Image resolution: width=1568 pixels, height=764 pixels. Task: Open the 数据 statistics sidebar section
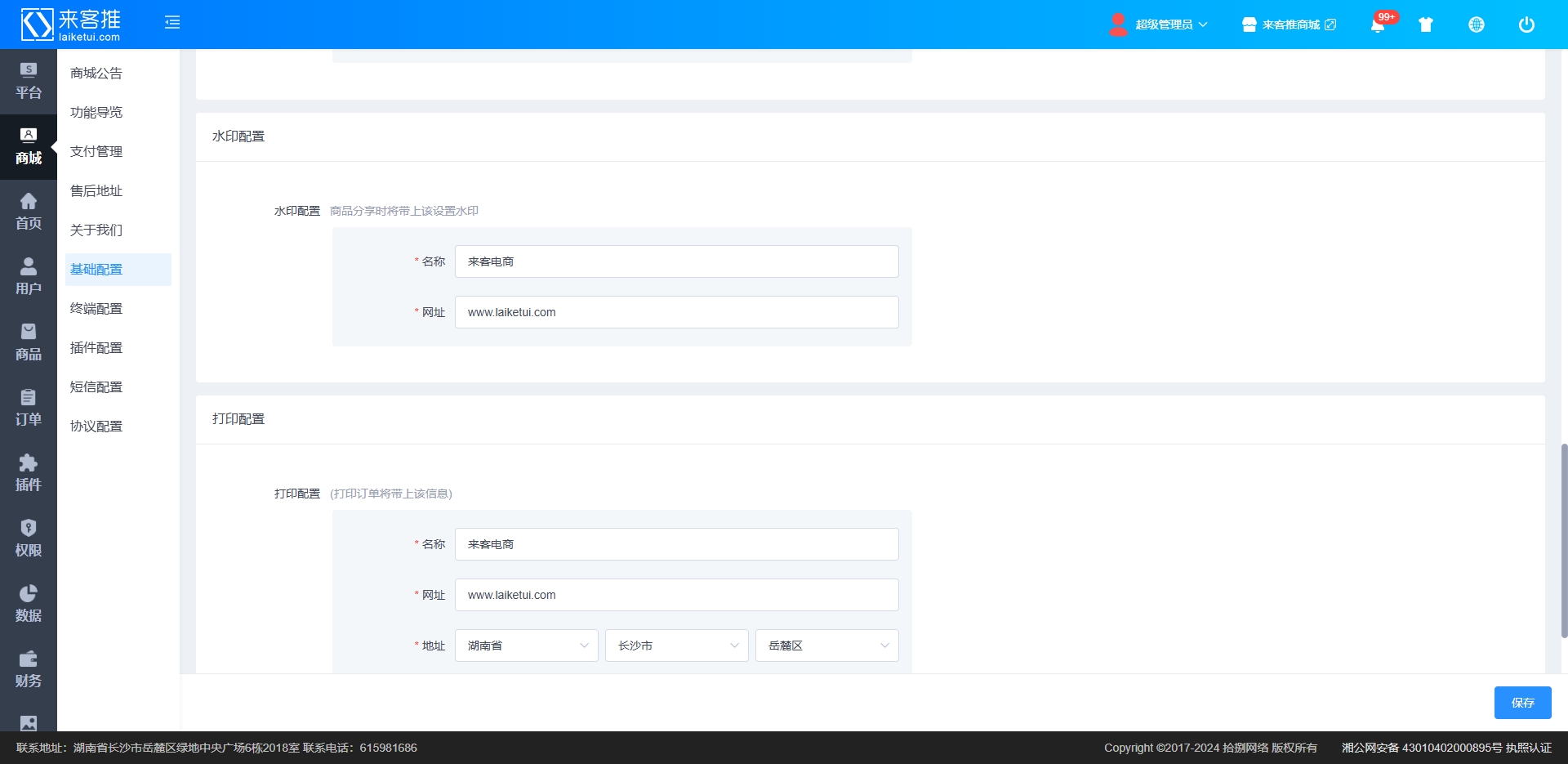pos(29,604)
